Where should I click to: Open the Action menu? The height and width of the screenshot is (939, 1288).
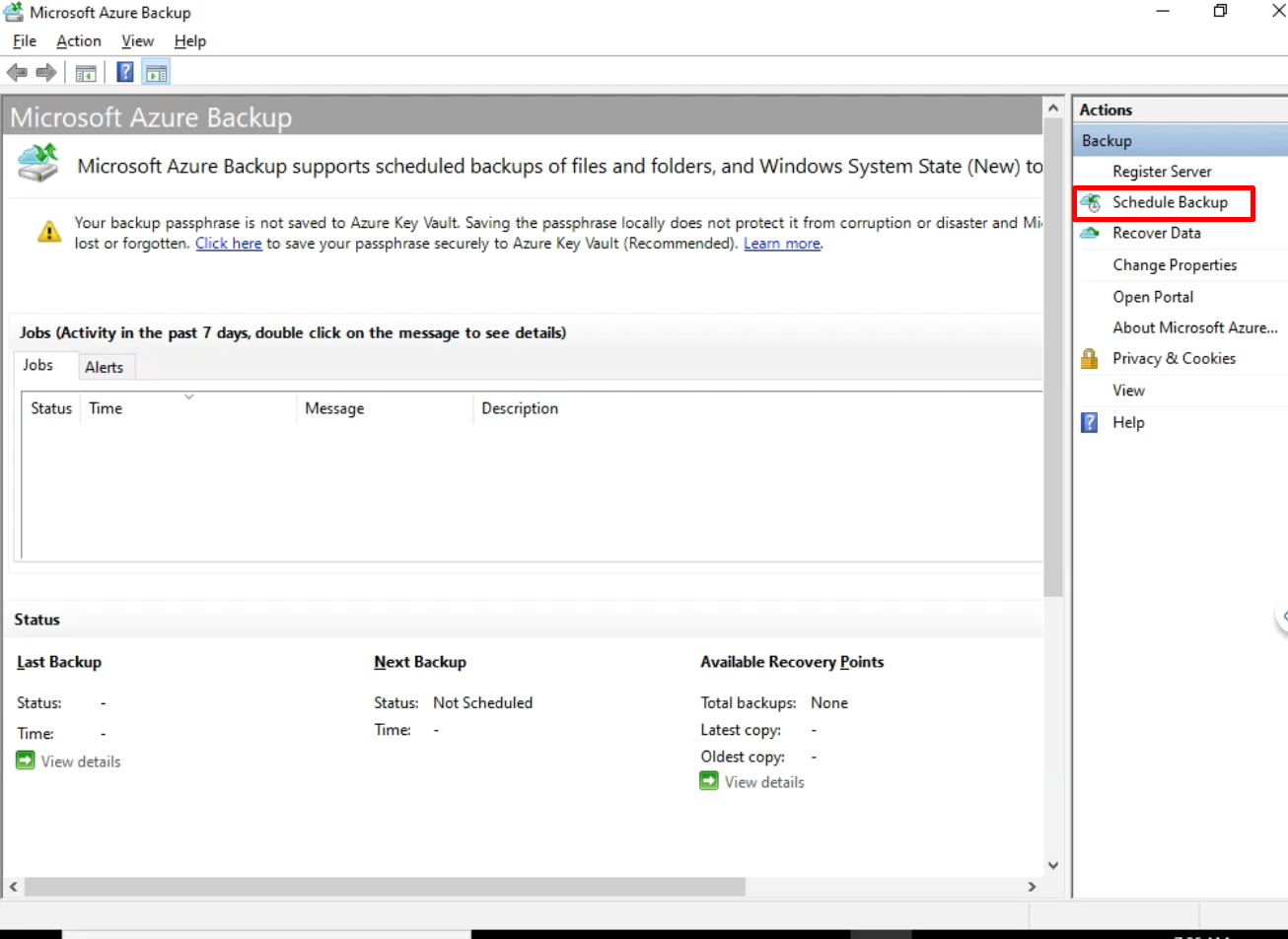tap(79, 41)
